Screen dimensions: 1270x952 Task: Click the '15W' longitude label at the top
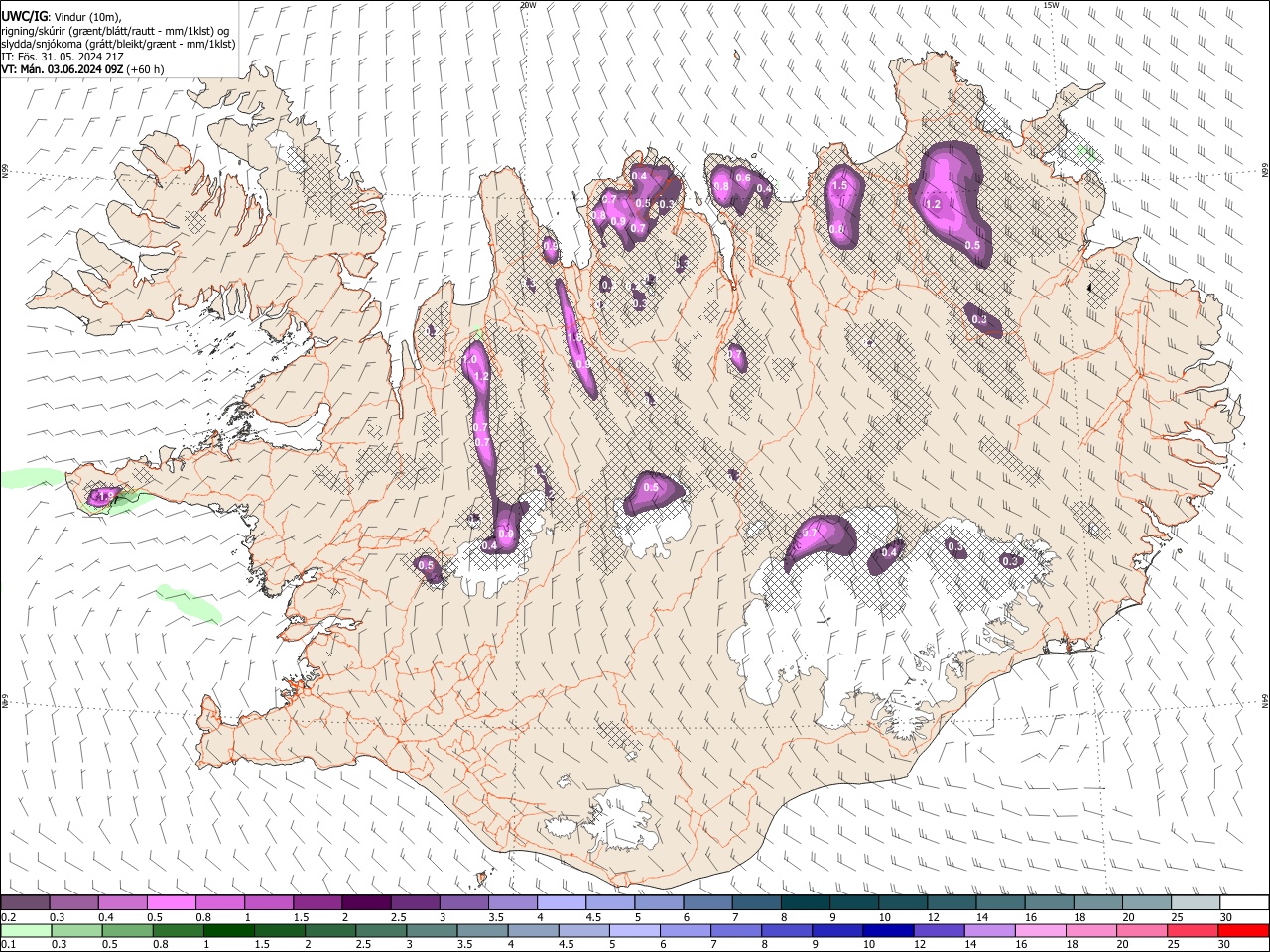(x=1051, y=5)
